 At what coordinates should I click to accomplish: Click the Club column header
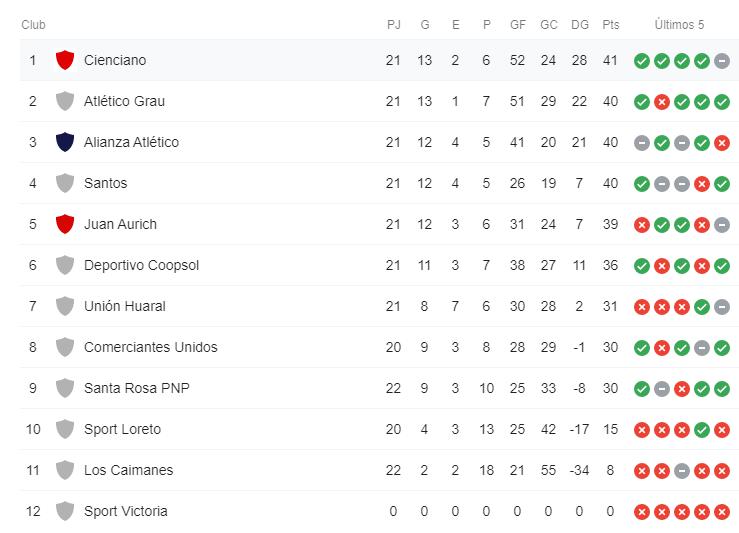pyautogui.click(x=33, y=25)
